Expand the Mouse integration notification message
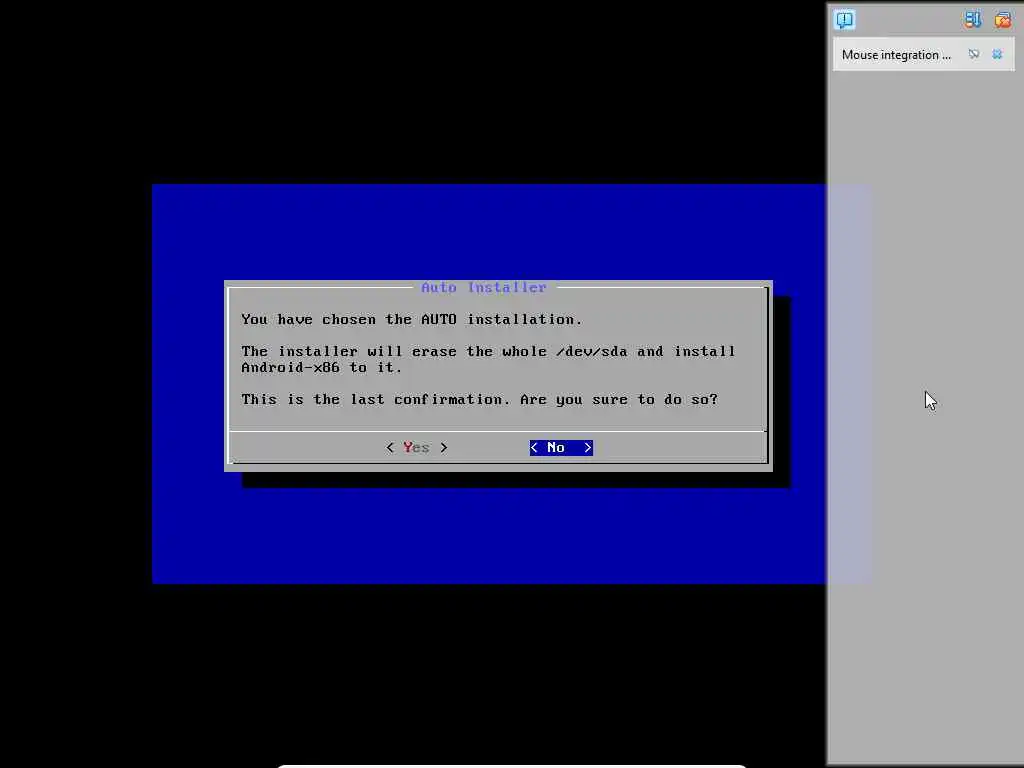Viewport: 1024px width, 768px height. pos(895,55)
